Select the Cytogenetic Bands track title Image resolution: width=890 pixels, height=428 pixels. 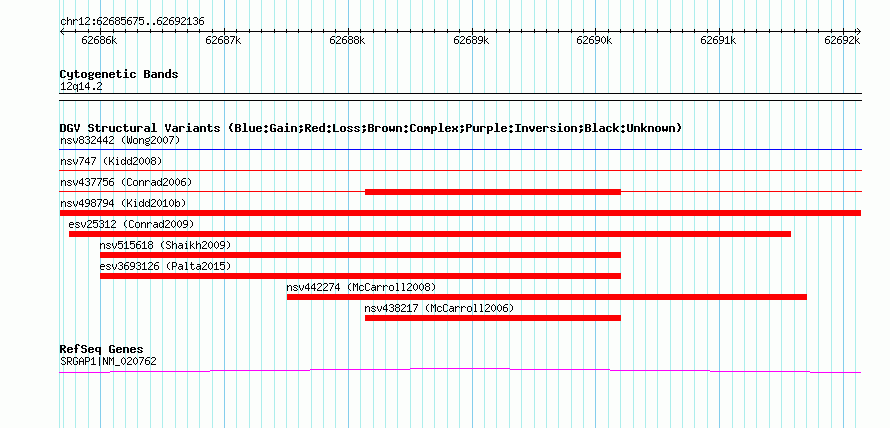(119, 74)
